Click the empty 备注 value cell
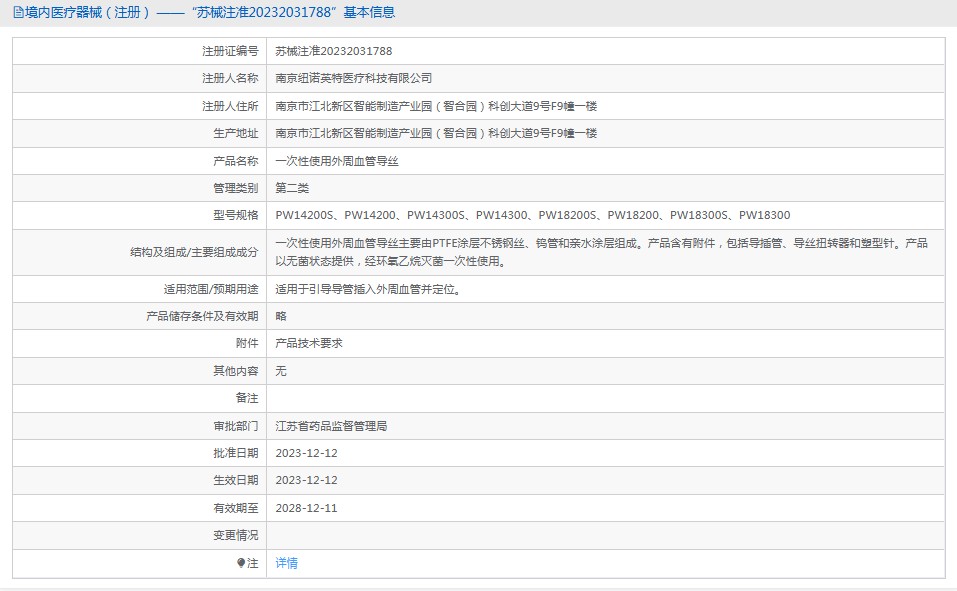 pos(605,398)
